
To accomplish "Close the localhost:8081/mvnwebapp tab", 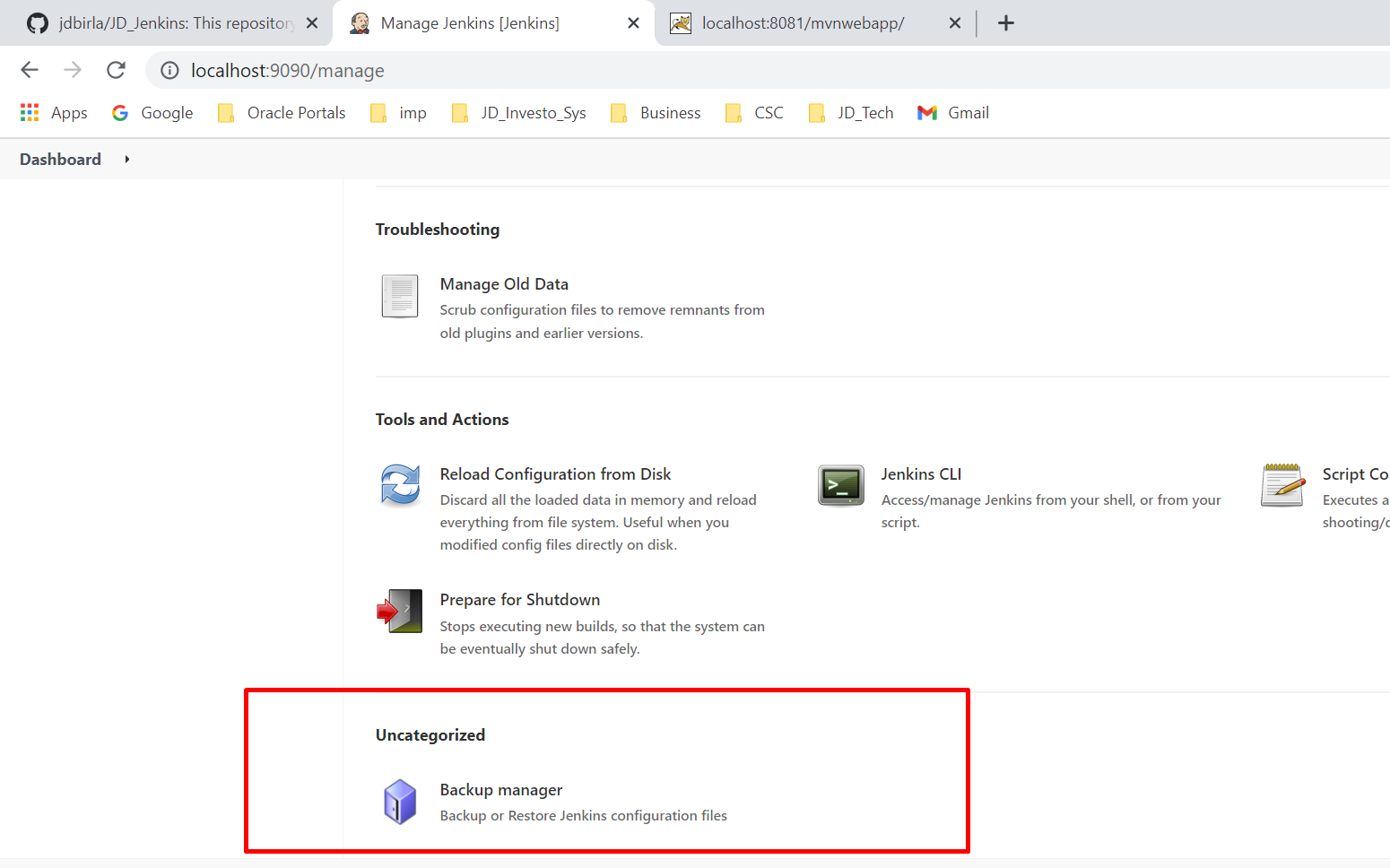I will coord(955,23).
